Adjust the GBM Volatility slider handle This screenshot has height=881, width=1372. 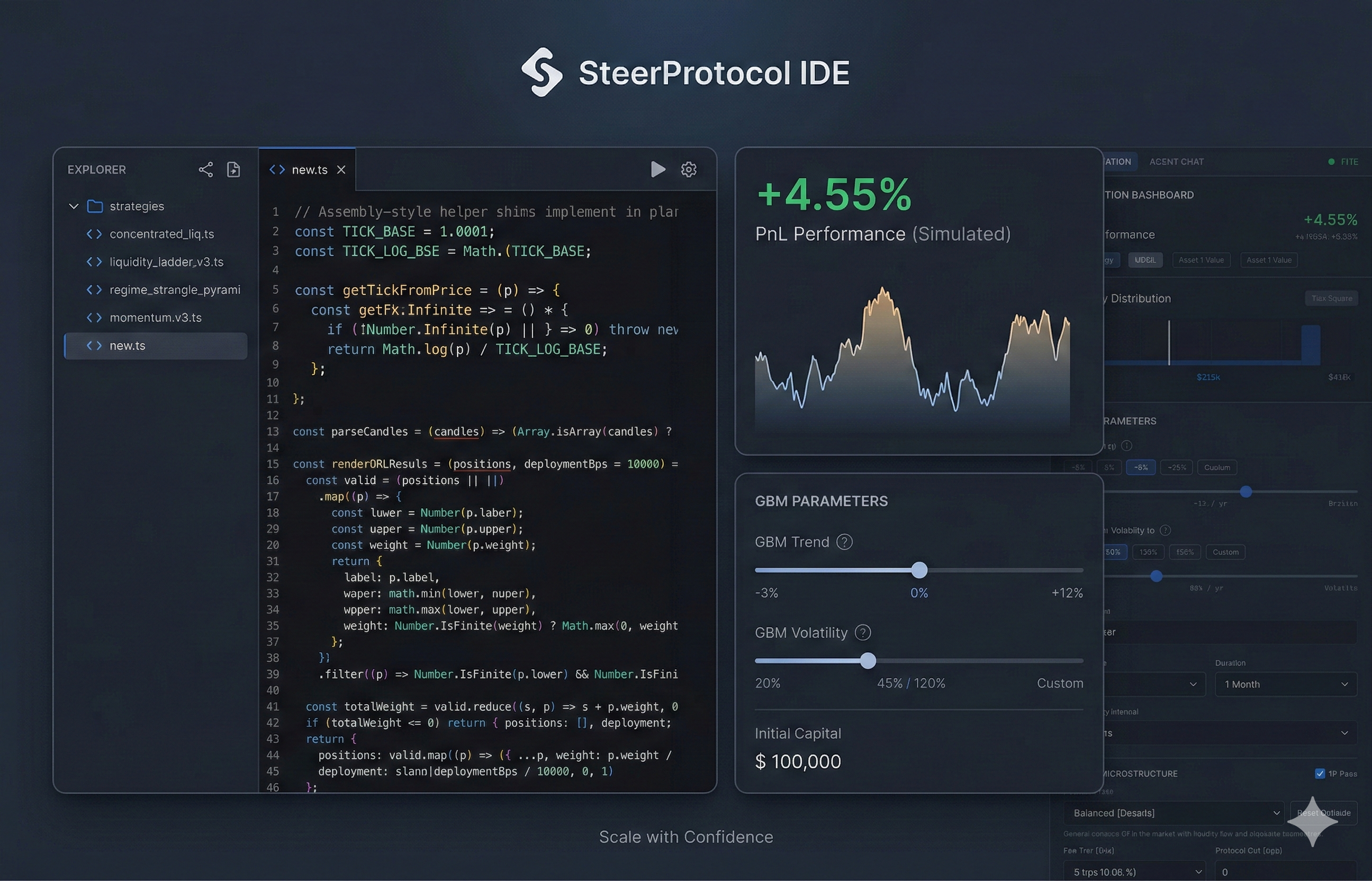click(x=868, y=661)
